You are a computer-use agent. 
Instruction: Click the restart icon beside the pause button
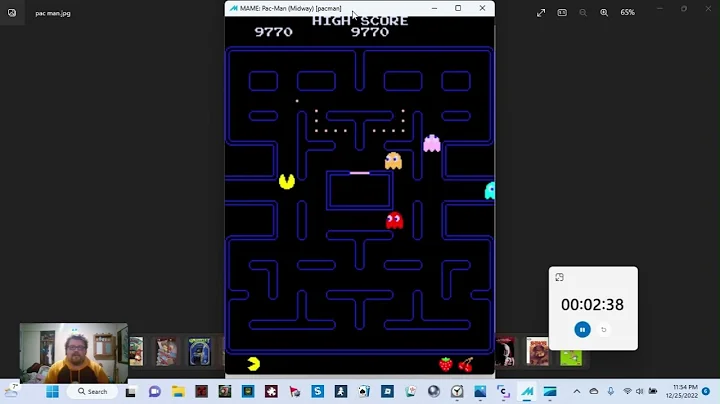point(604,330)
